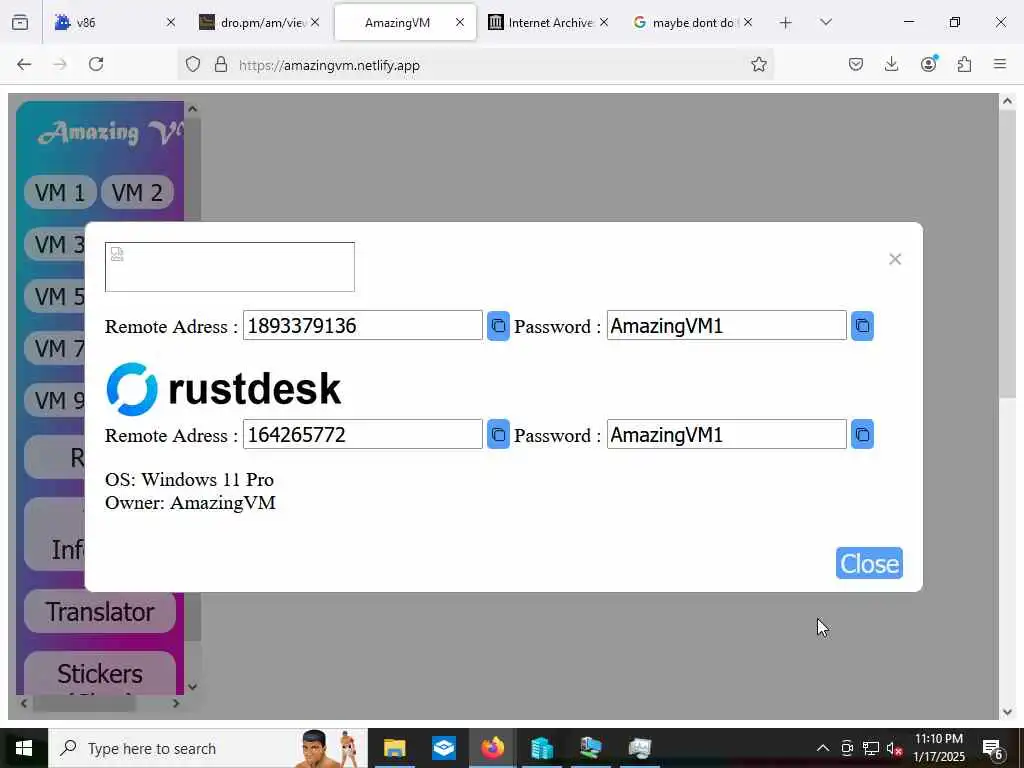Reload the current page
Image resolution: width=1024 pixels, height=768 pixels.
[96, 64]
